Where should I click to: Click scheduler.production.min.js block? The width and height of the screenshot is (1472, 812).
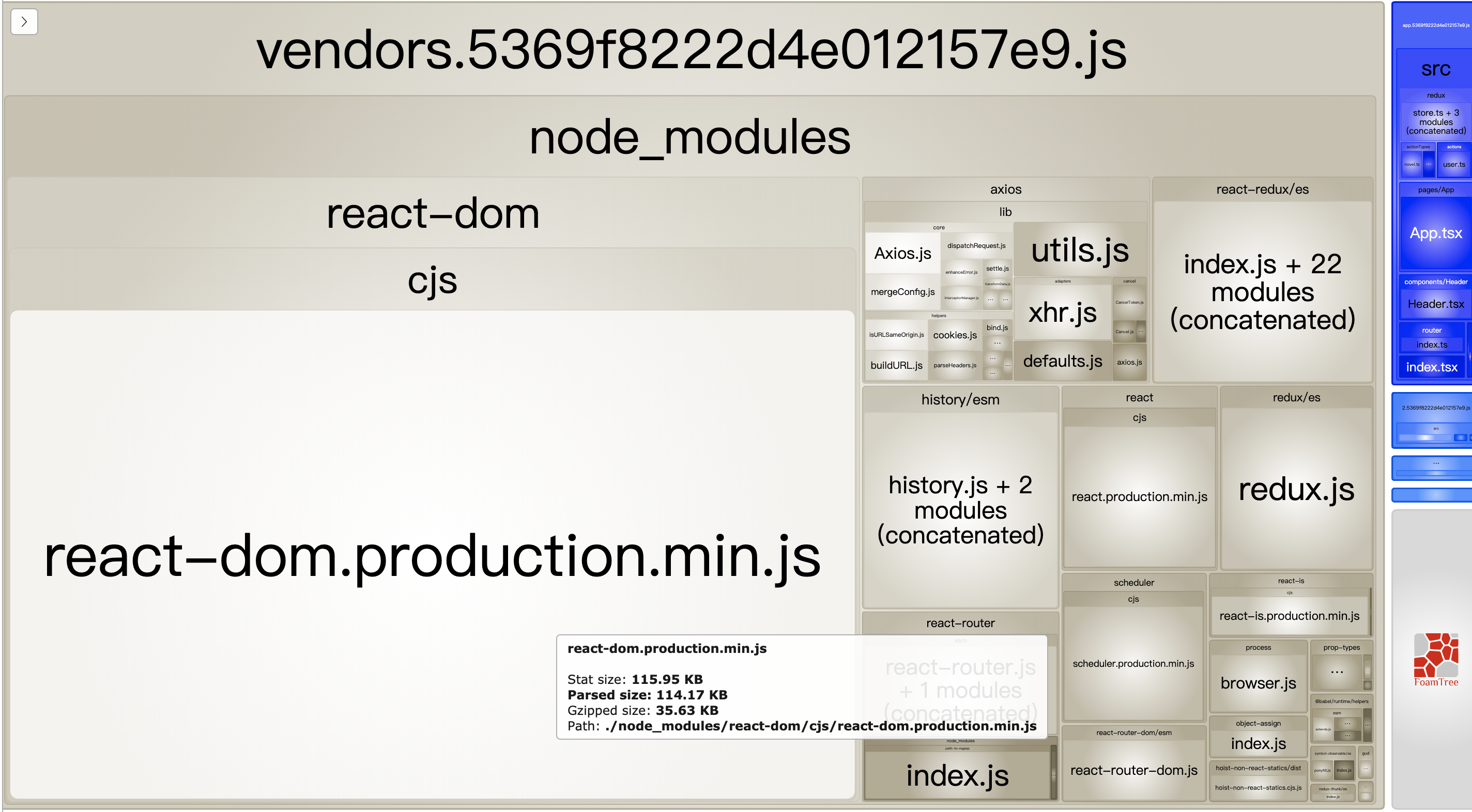pos(1133,664)
